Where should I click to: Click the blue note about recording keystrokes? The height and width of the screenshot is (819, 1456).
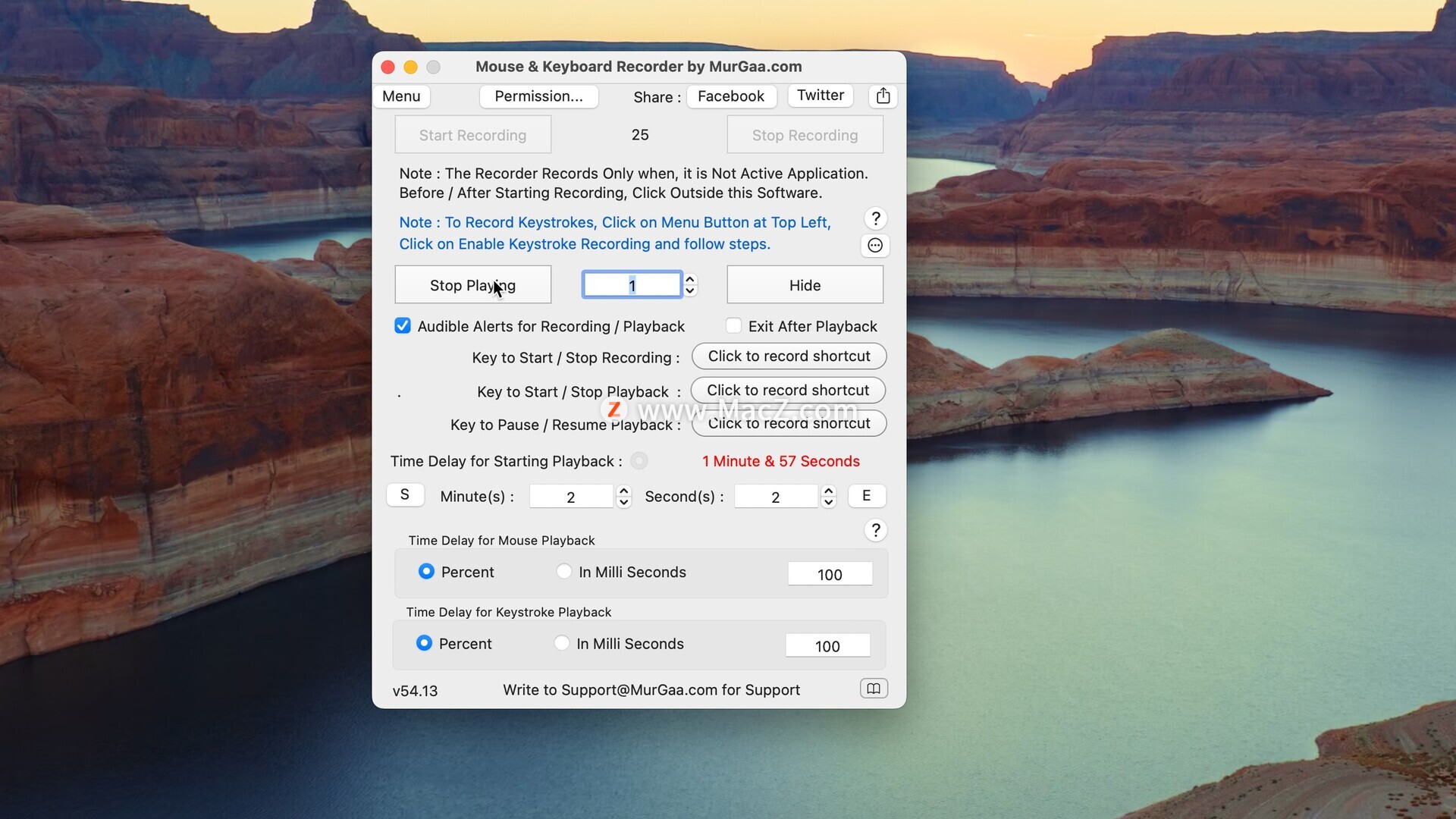click(x=615, y=233)
